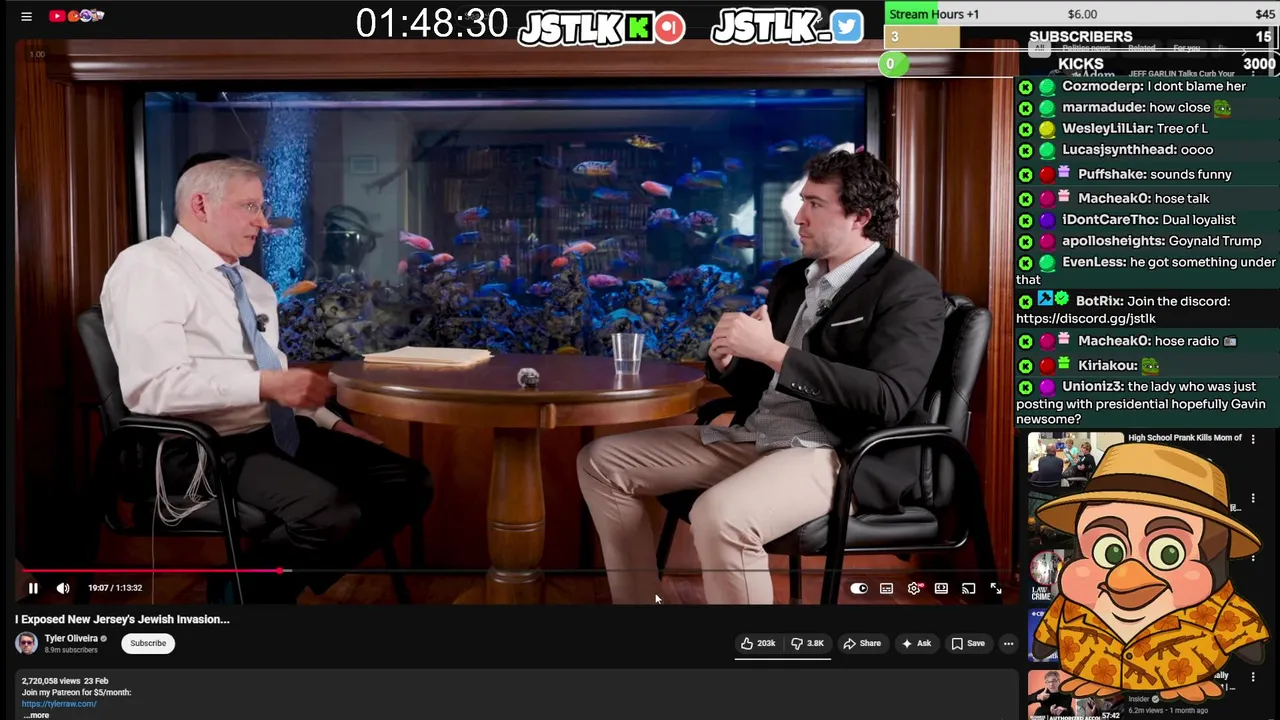Image resolution: width=1280 pixels, height=720 pixels.
Task: Open the Ask AI button
Action: (916, 643)
